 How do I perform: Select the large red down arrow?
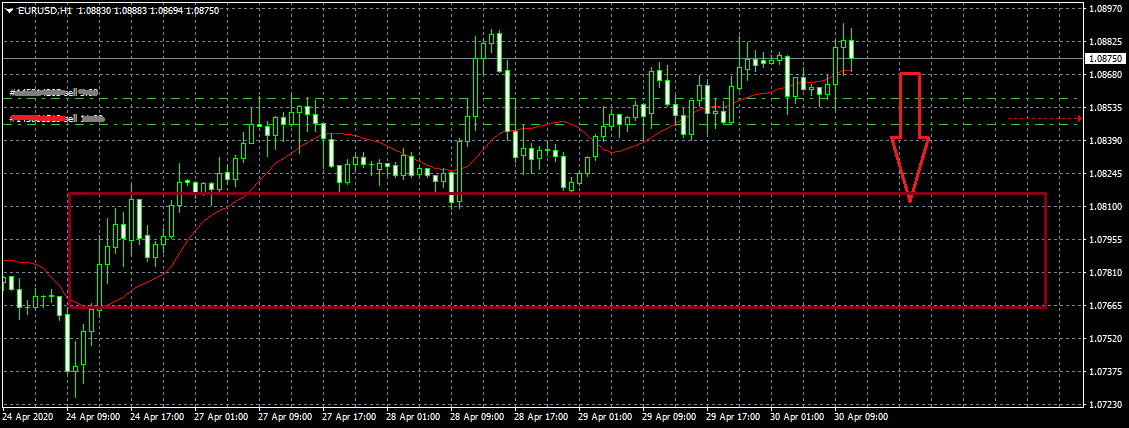tap(910, 135)
